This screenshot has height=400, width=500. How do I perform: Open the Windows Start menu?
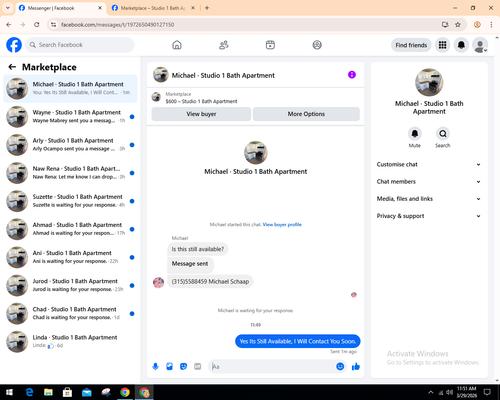click(x=9, y=392)
